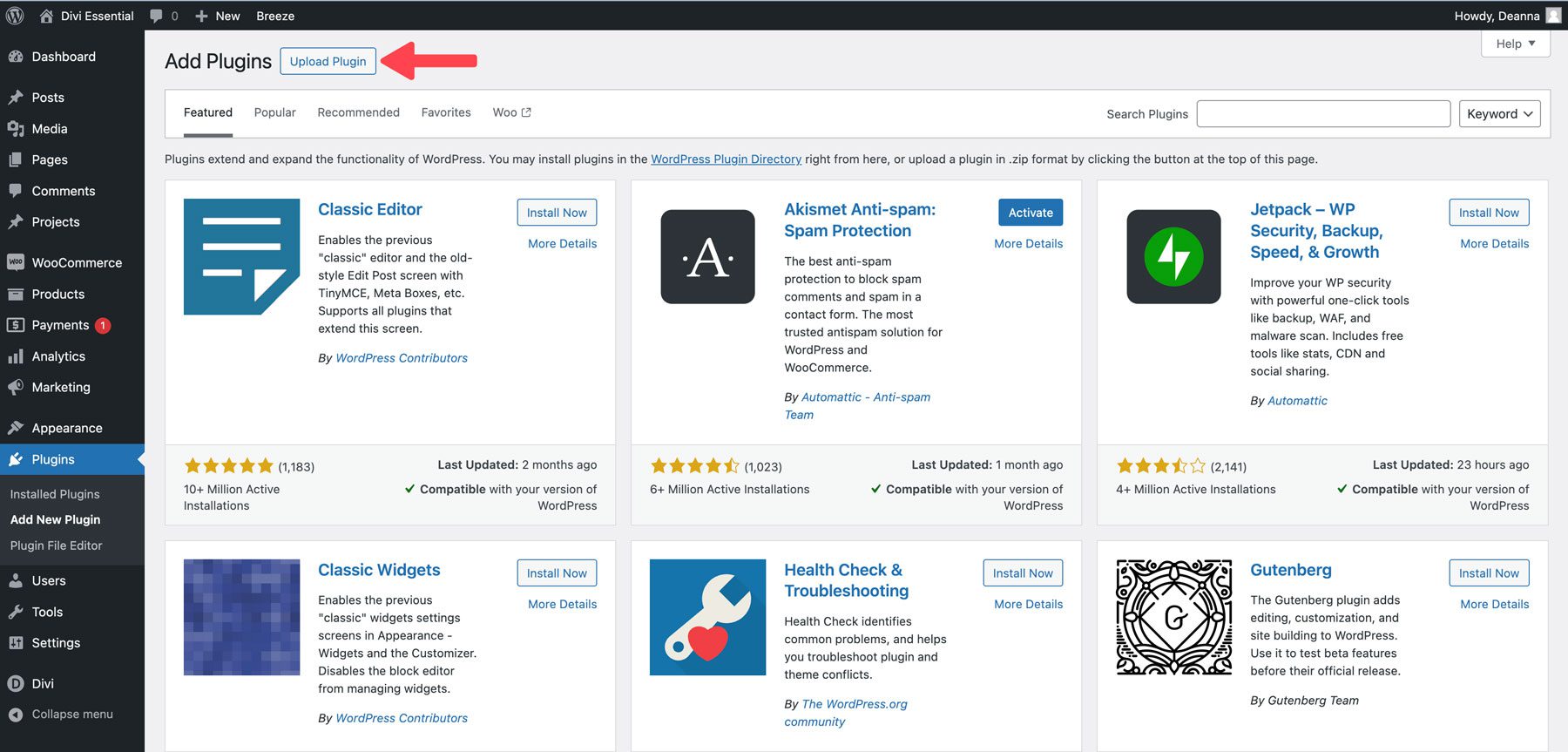1568x752 pixels.
Task: Switch to the Favorites tab
Action: (446, 112)
